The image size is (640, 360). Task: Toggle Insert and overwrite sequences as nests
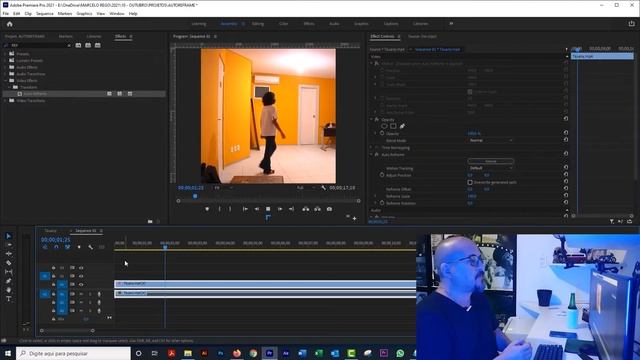click(44, 247)
